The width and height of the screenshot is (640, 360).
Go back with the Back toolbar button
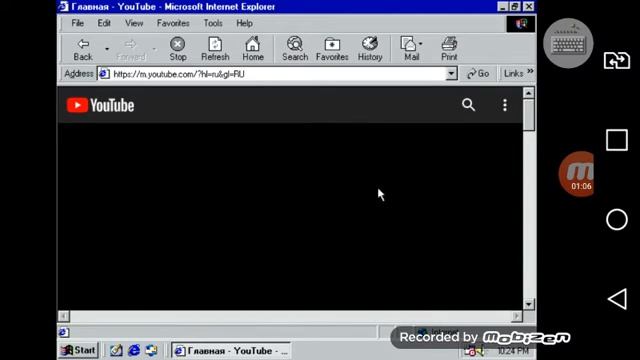pyautogui.click(x=83, y=49)
